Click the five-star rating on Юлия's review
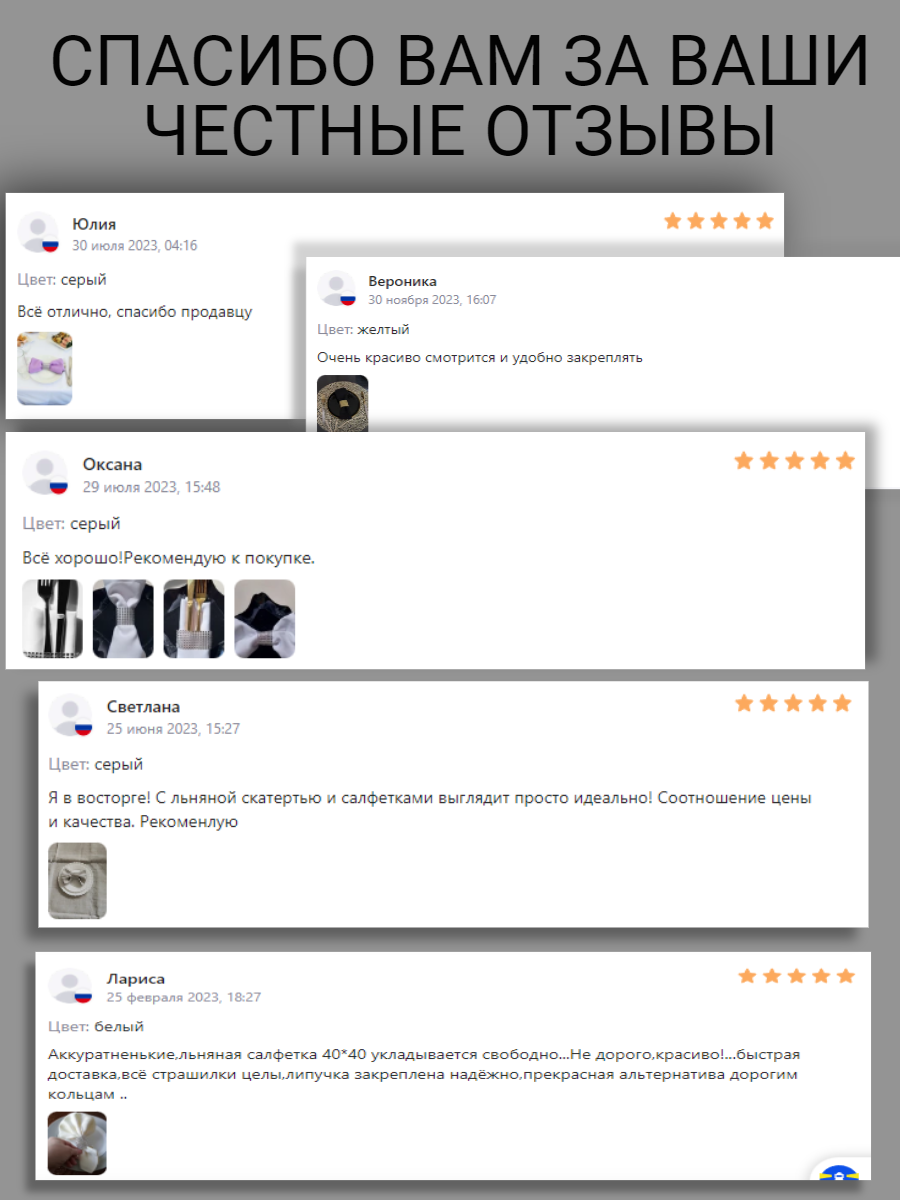The image size is (900, 1200). pyautogui.click(x=719, y=220)
